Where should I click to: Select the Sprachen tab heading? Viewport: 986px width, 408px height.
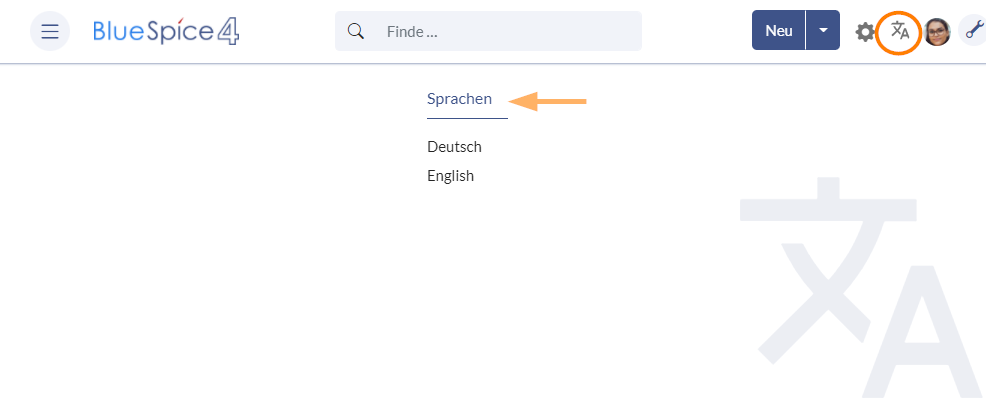459,99
